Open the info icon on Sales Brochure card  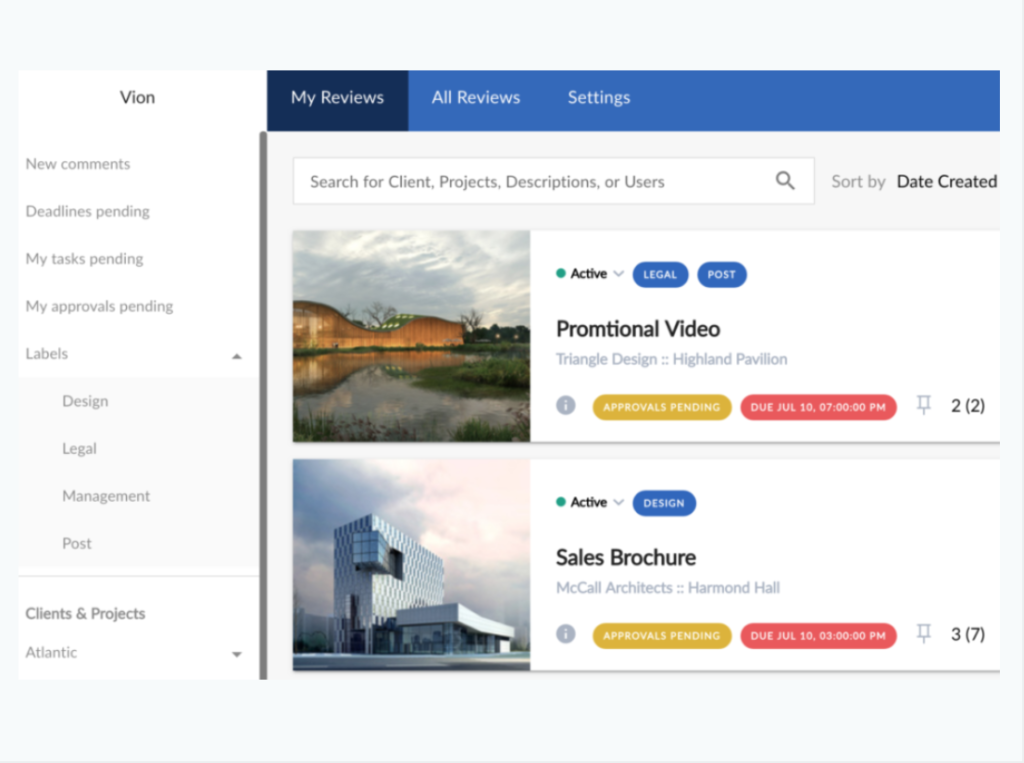[566, 634]
